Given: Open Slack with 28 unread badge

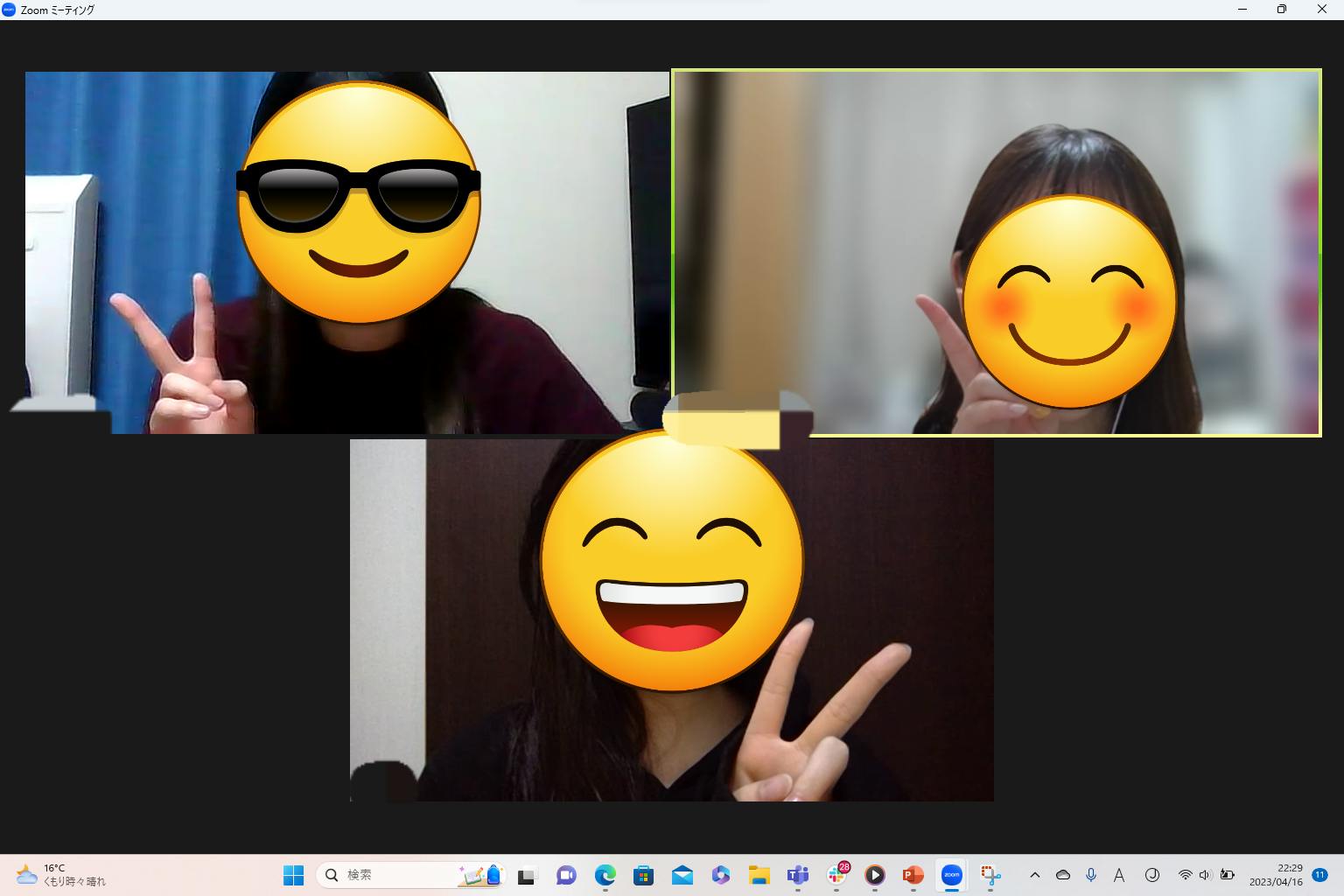Looking at the screenshot, I should coord(836,875).
